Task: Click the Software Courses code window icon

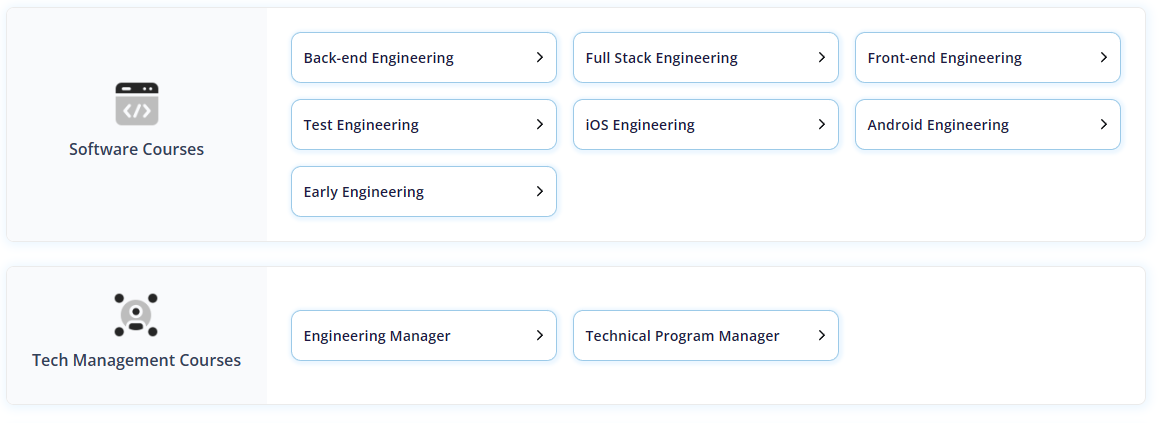Action: pyautogui.click(x=137, y=104)
